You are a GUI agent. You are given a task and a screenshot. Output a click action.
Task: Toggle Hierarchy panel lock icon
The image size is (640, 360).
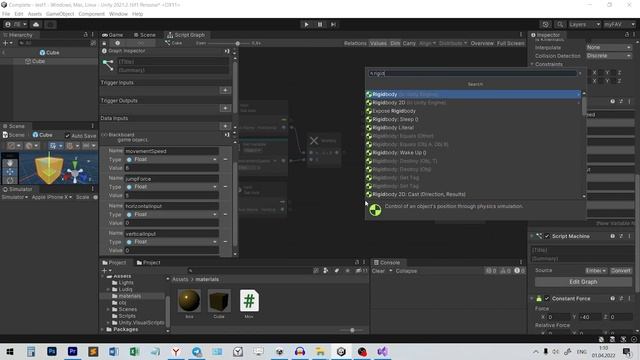click(85, 35)
